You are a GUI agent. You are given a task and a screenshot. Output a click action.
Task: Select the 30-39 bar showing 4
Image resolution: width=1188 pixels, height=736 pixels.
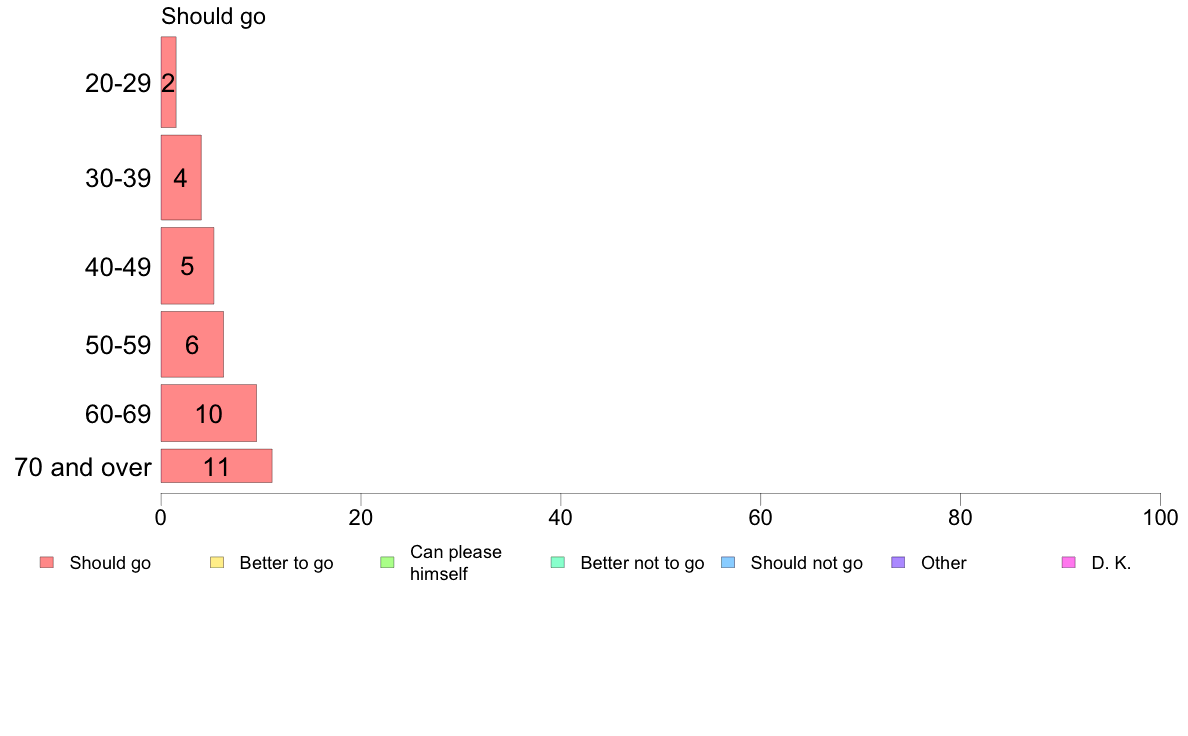181,177
